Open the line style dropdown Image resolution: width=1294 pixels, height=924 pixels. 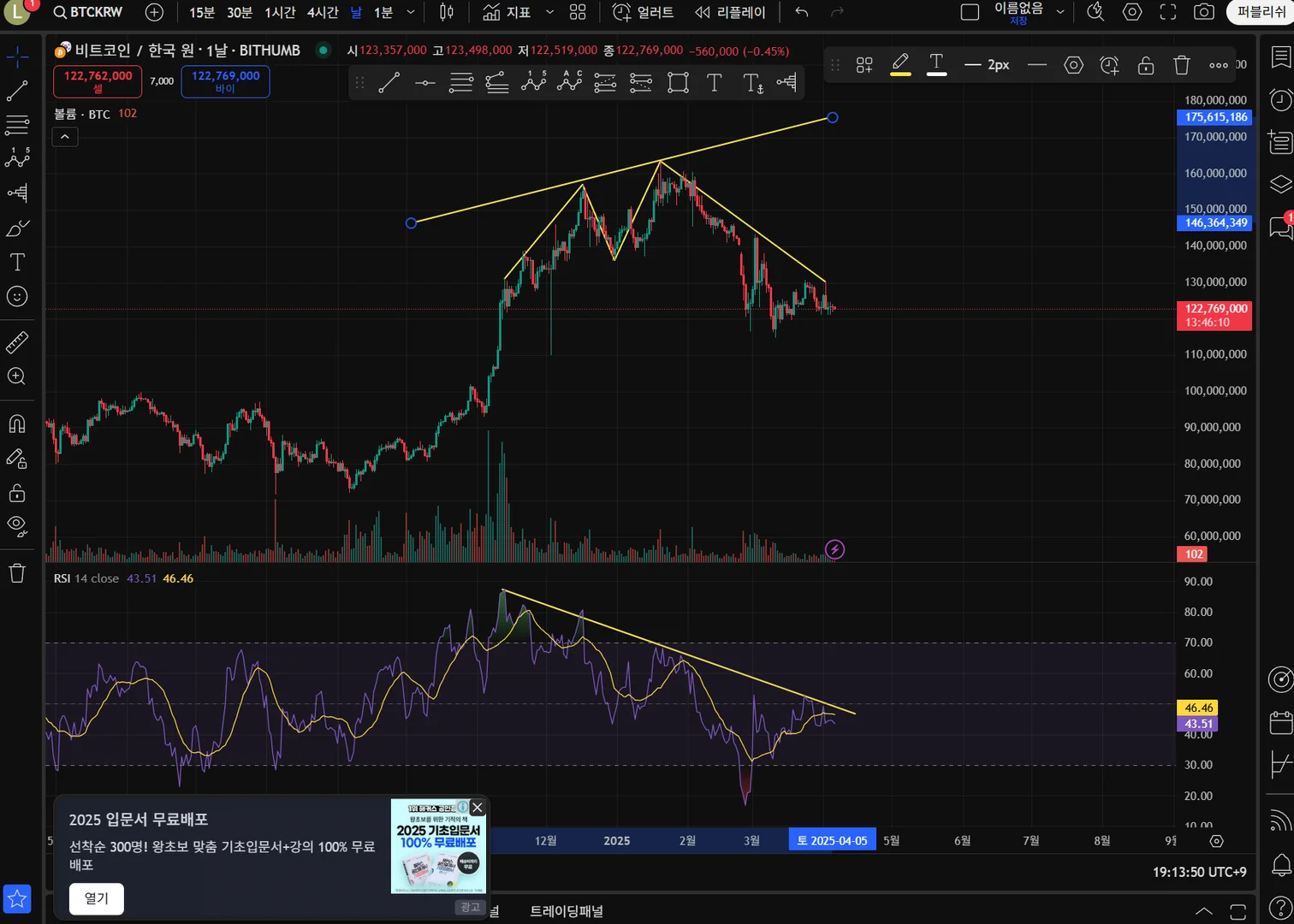(x=1037, y=65)
